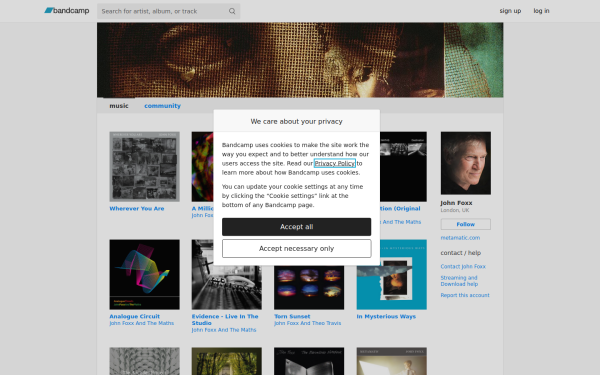Click the Analogue Circuit title link
Screen dimensions: 600x375
point(134,316)
